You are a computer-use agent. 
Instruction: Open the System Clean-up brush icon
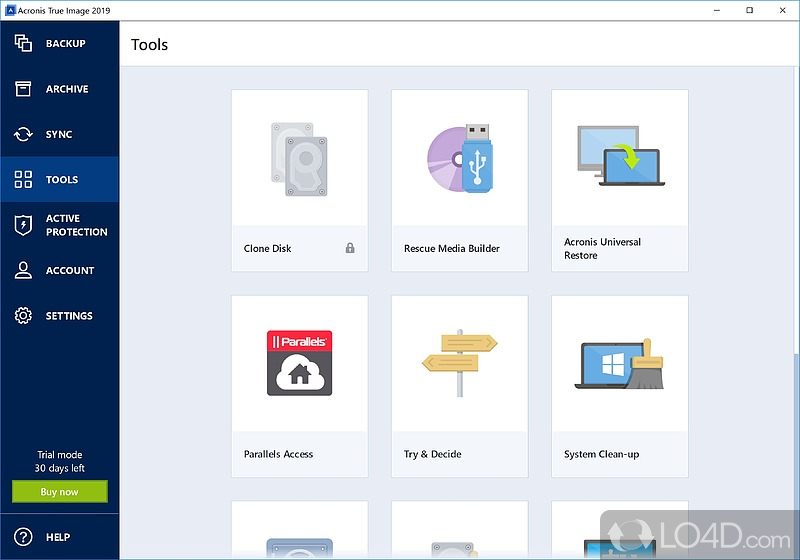620,363
